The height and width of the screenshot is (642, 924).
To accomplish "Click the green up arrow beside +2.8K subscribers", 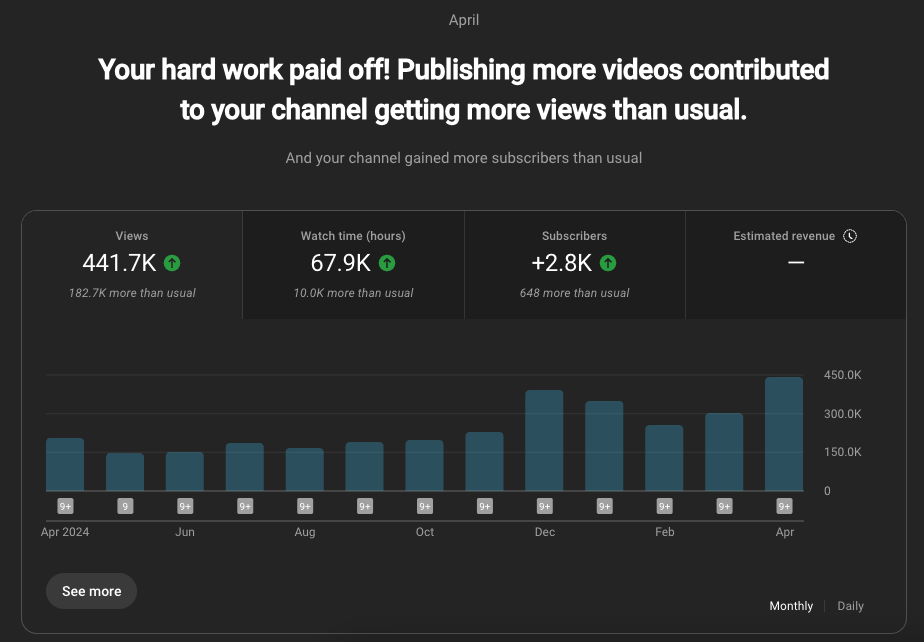I will click(x=608, y=263).
